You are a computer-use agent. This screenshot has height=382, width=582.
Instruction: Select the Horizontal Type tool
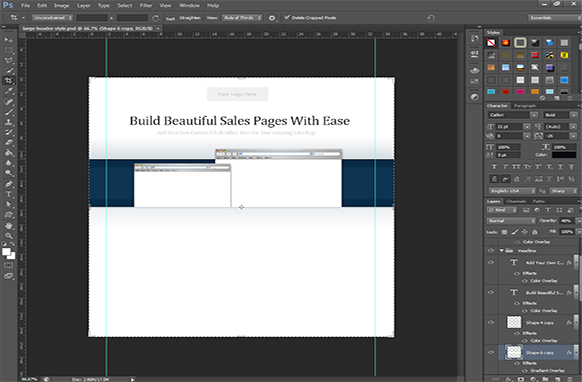(9, 194)
